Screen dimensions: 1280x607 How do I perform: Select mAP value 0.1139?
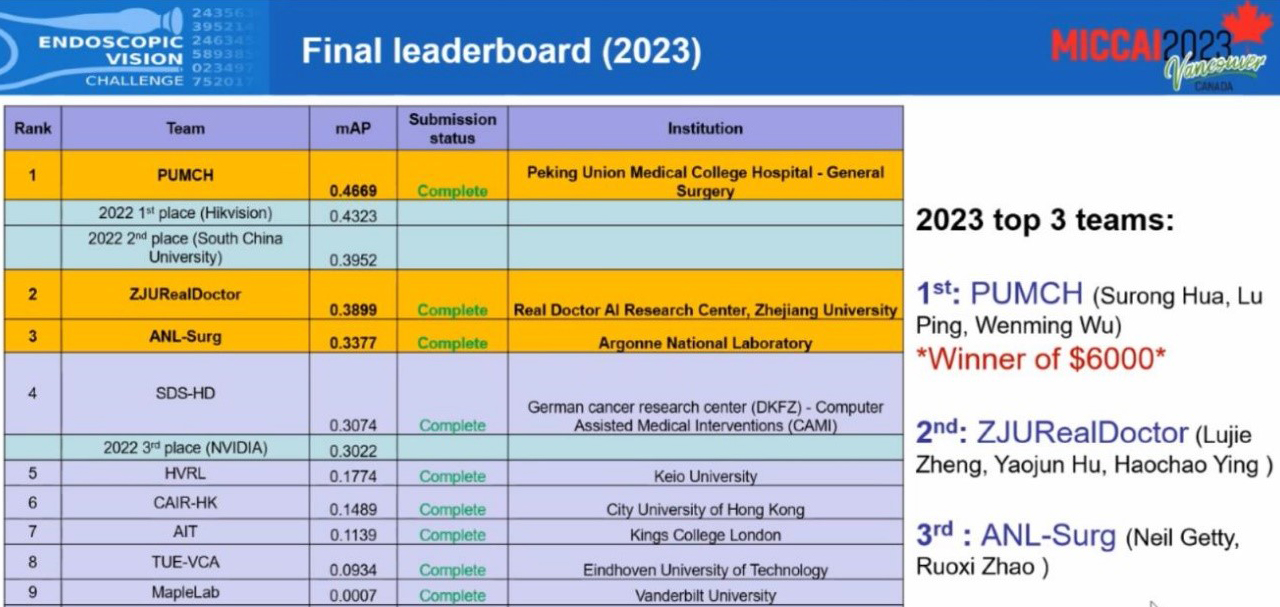(353, 535)
